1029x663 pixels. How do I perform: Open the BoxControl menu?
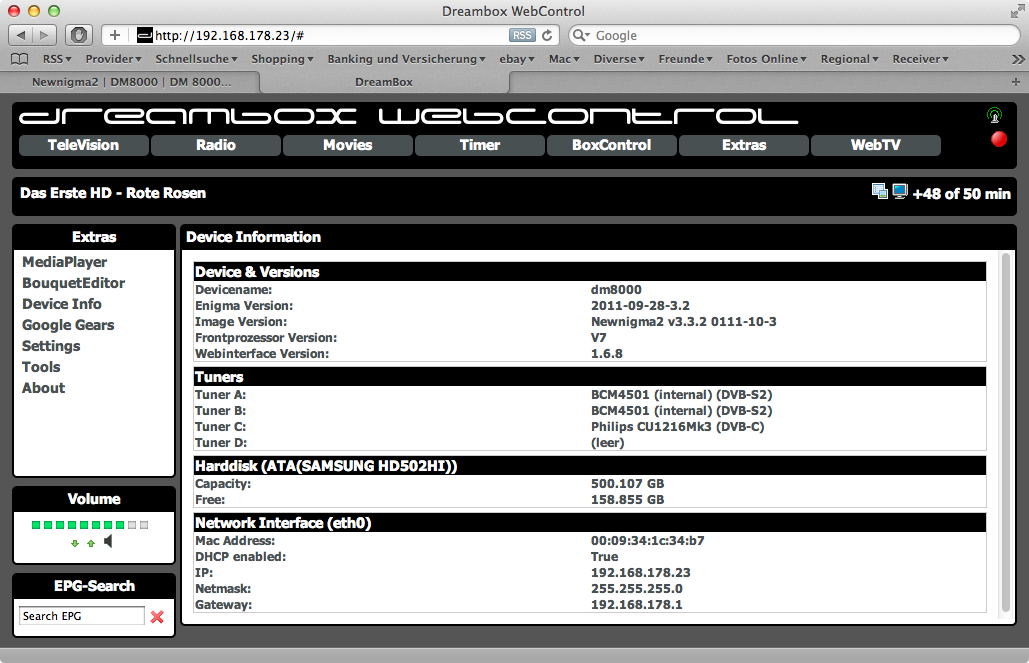[x=611, y=145]
